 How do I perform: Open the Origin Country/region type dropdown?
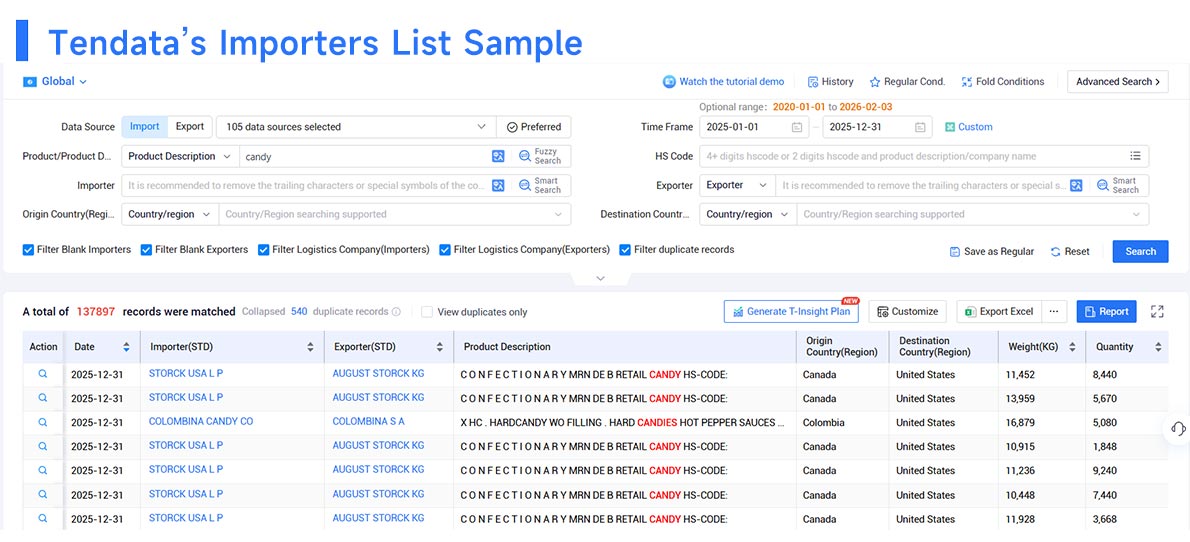(170, 214)
